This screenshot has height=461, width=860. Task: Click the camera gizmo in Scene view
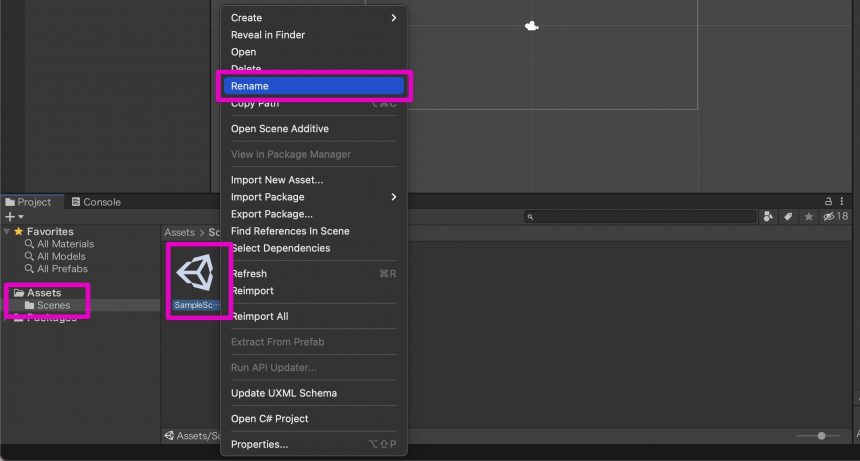click(x=531, y=26)
